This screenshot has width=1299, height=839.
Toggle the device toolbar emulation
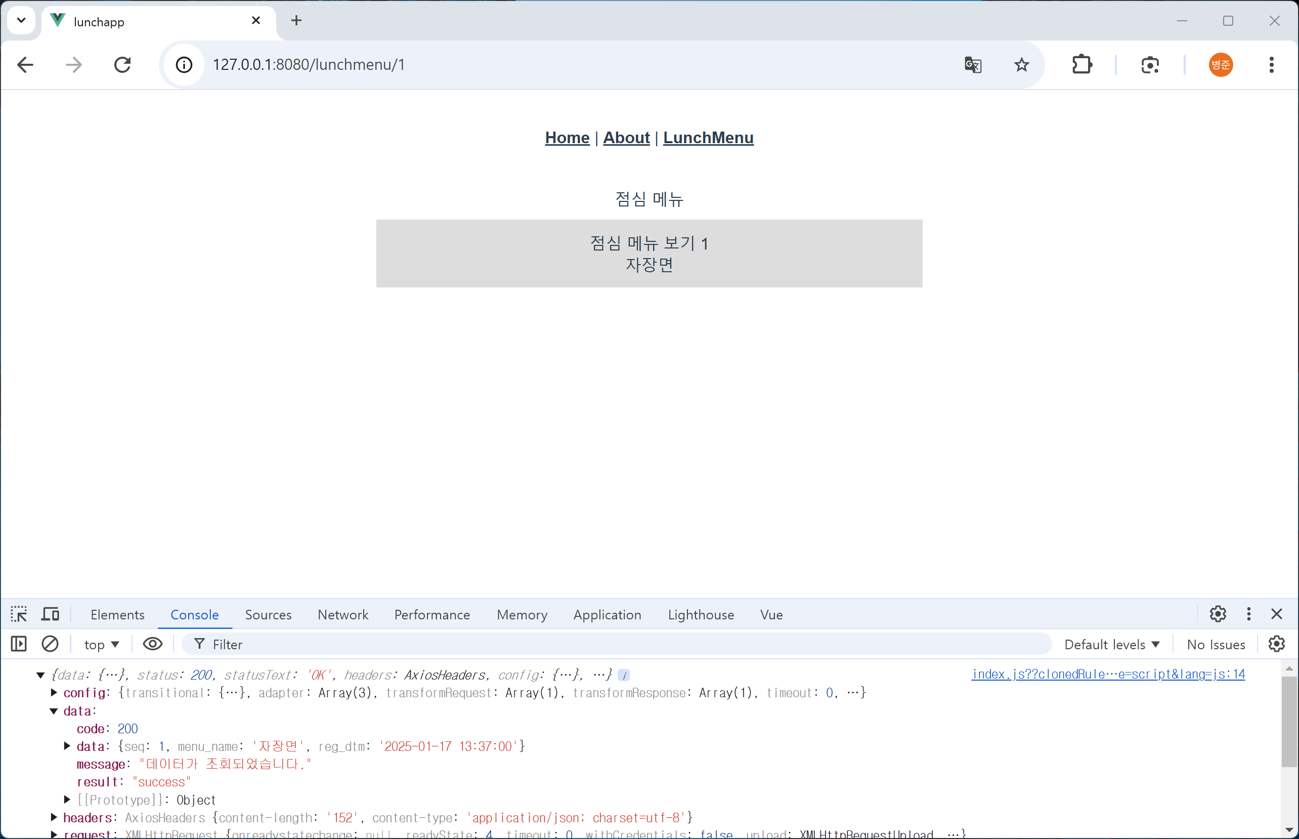[x=50, y=615]
